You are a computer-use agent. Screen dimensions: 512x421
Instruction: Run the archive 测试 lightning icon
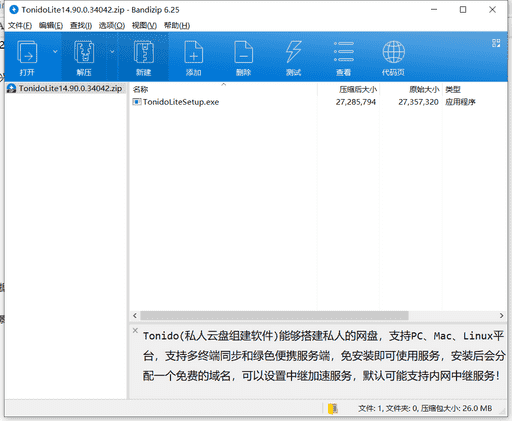pyautogui.click(x=294, y=58)
